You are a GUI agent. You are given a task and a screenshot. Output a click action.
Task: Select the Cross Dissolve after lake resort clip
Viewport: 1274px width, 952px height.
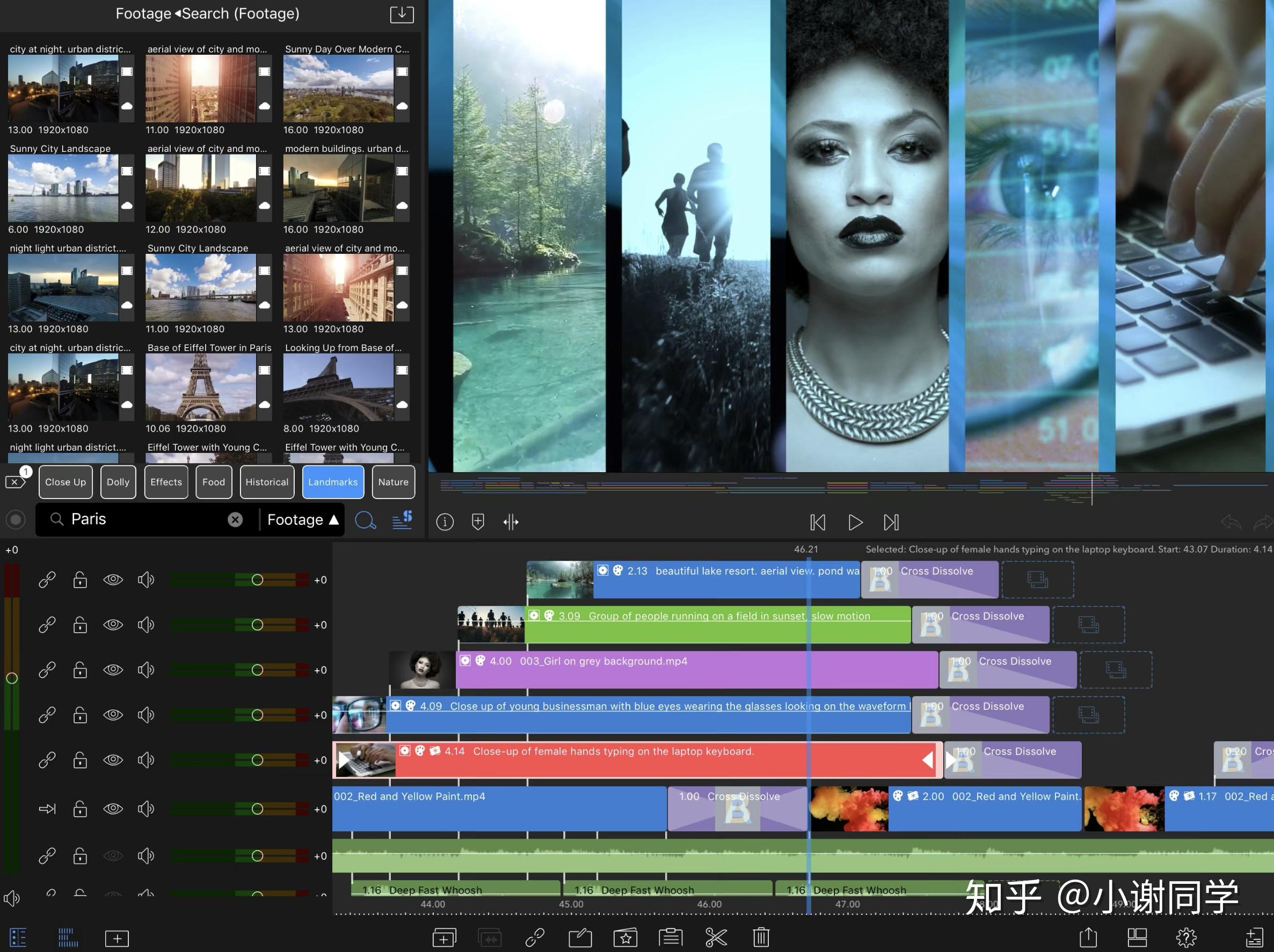[x=929, y=580]
